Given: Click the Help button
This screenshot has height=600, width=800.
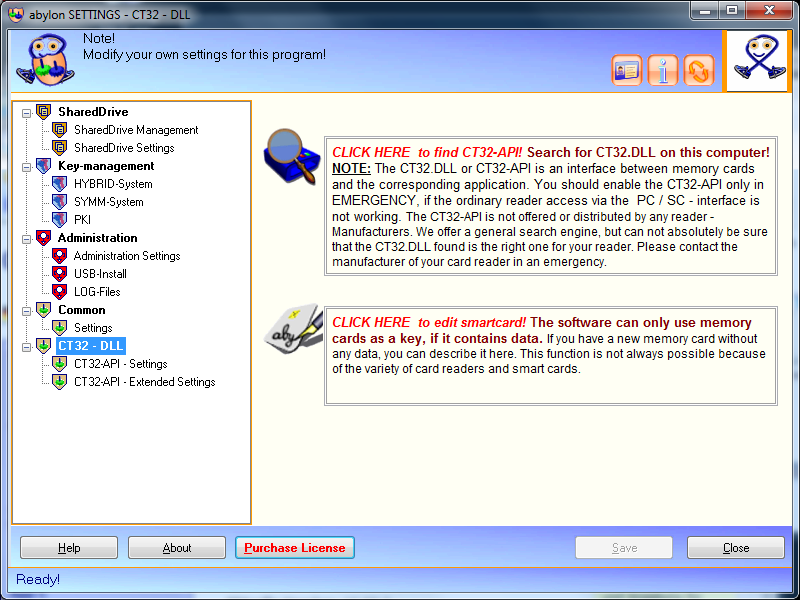Looking at the screenshot, I should pos(69,547).
